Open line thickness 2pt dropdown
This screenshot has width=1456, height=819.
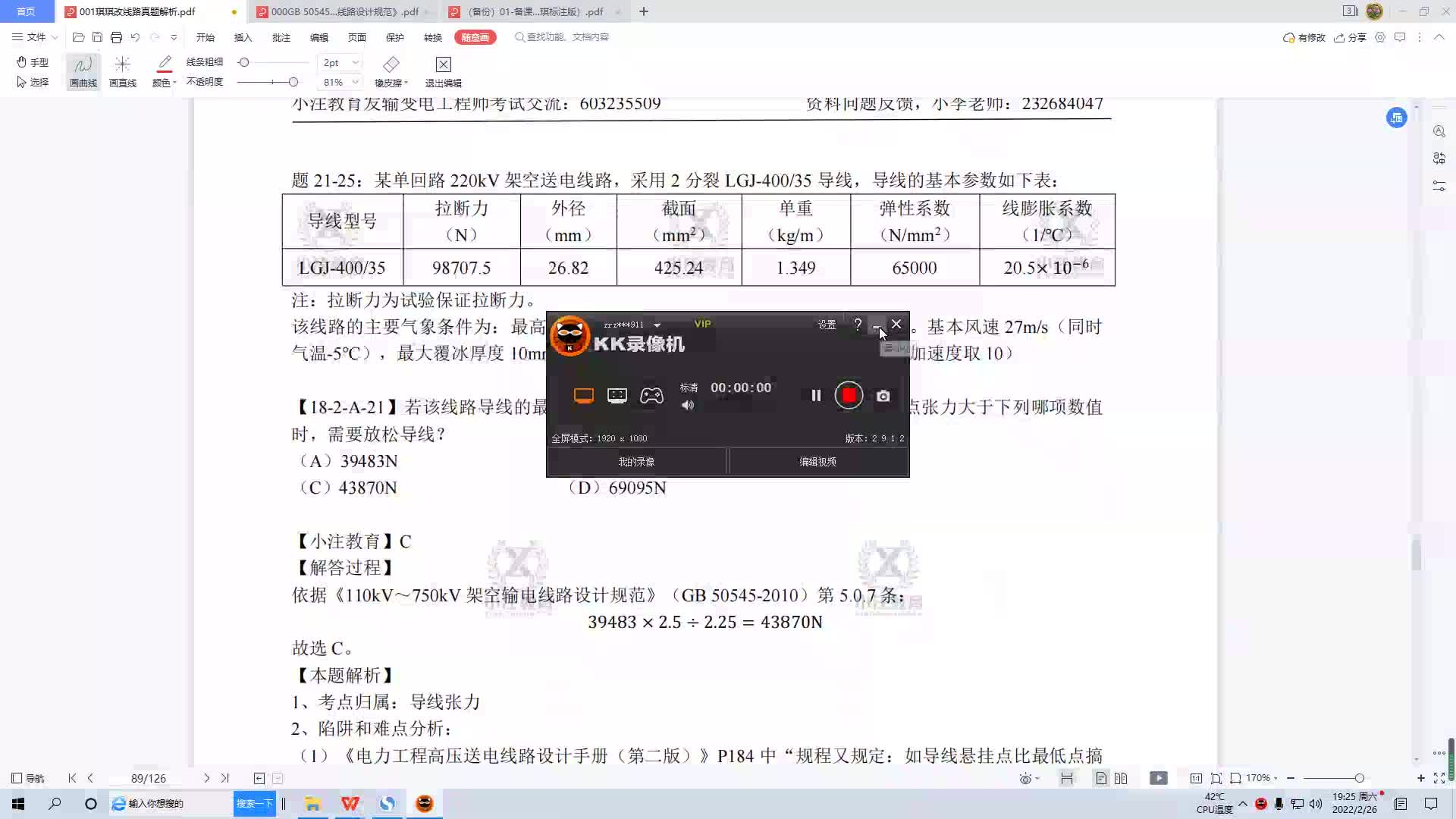tap(355, 63)
